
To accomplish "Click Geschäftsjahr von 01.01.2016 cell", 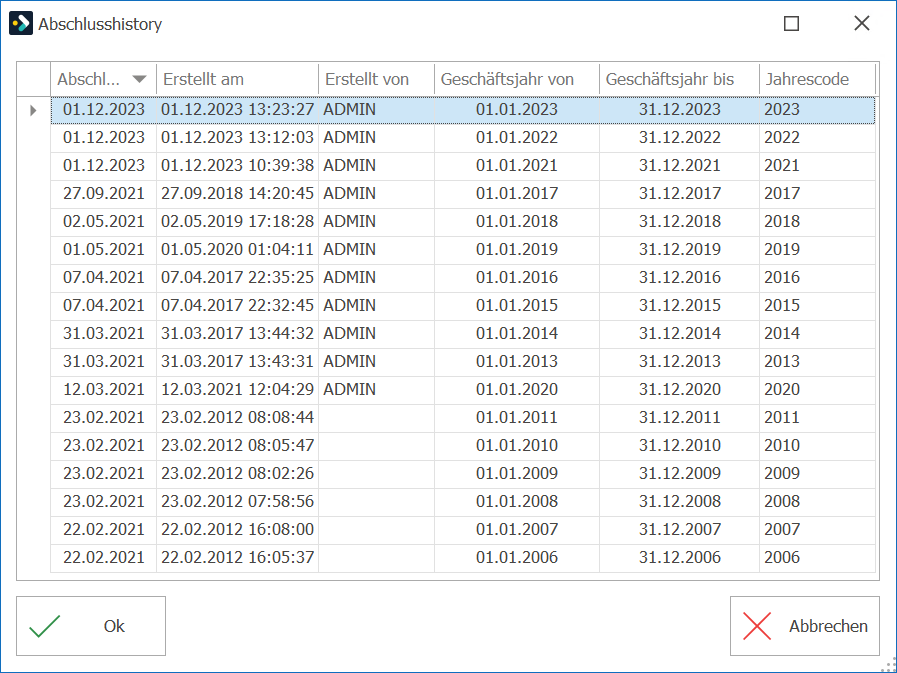I will pyautogui.click(x=517, y=278).
